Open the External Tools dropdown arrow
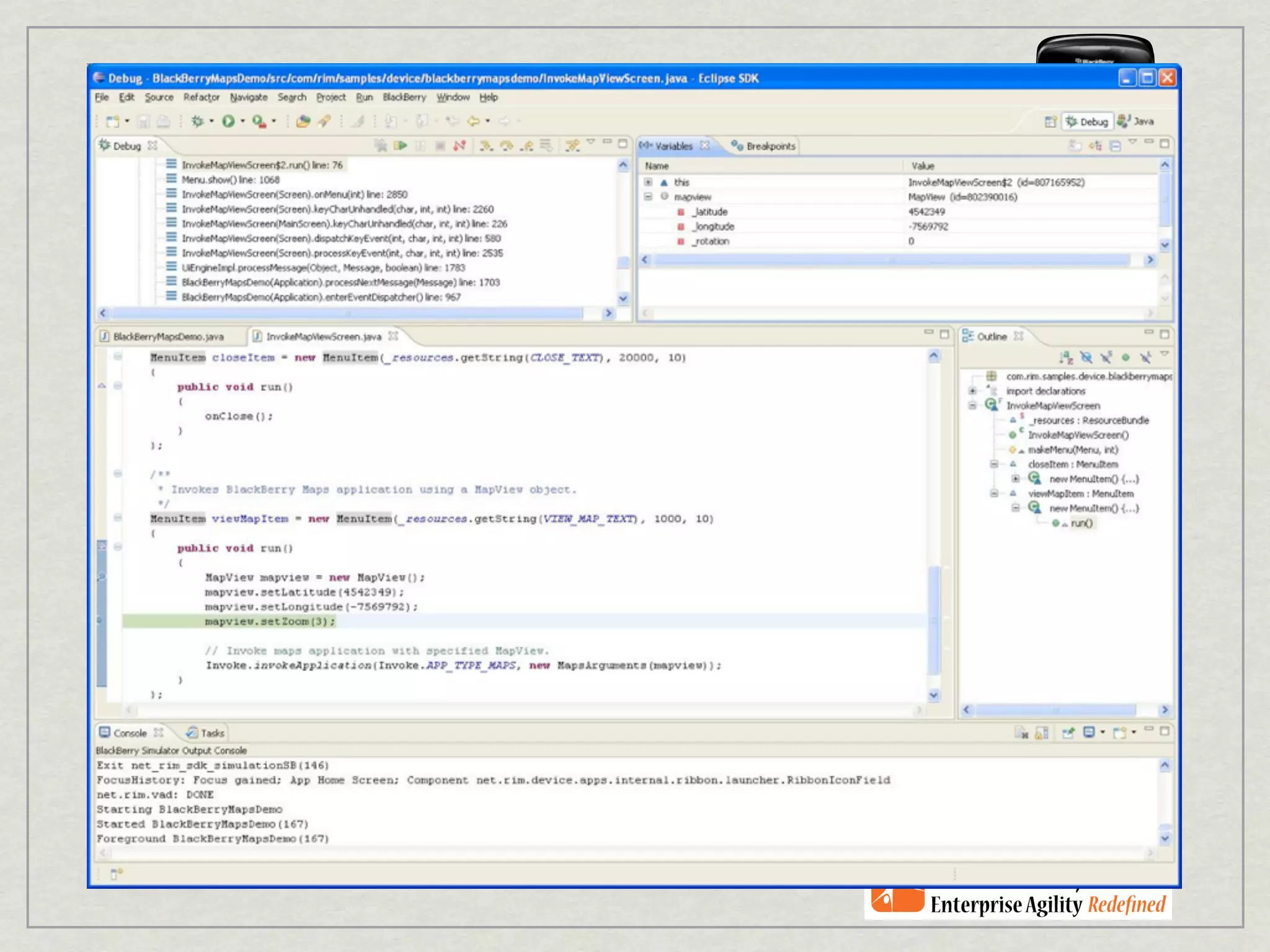This screenshot has height=952, width=1270. point(273,121)
